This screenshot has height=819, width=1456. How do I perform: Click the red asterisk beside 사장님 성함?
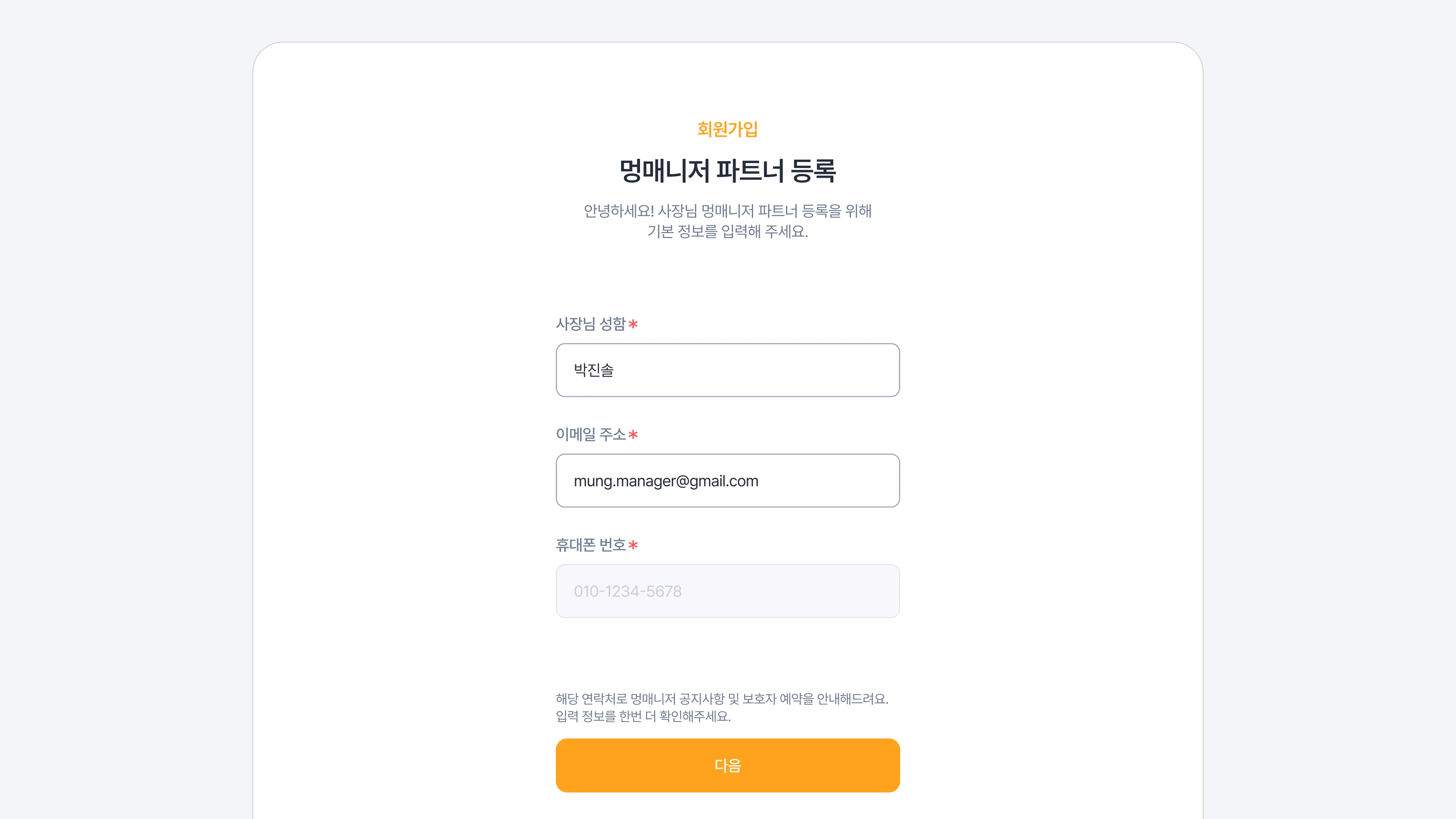(633, 324)
